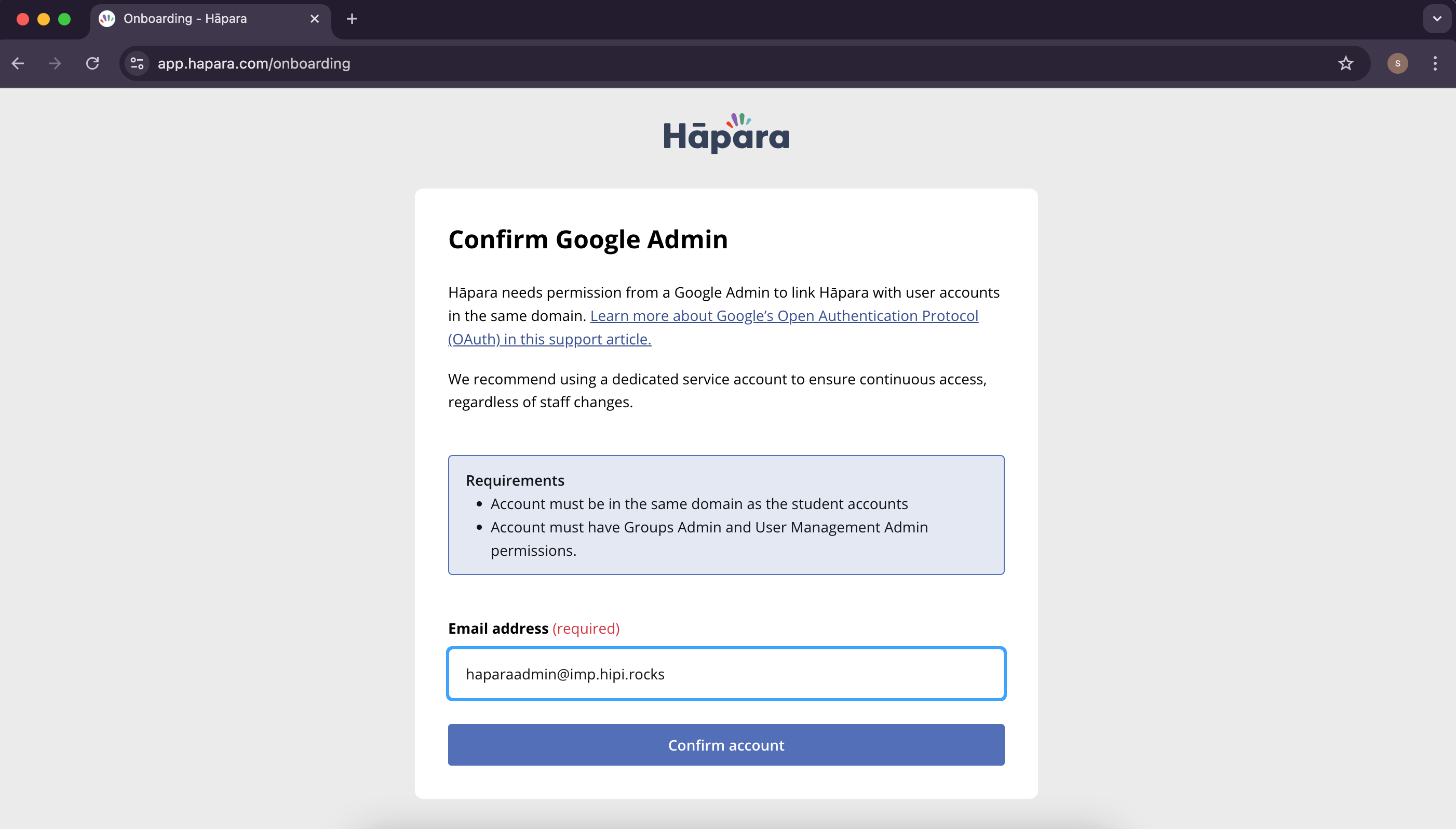The width and height of the screenshot is (1456, 829).
Task: Click the Confirm Google Admin heading
Action: [x=588, y=239]
